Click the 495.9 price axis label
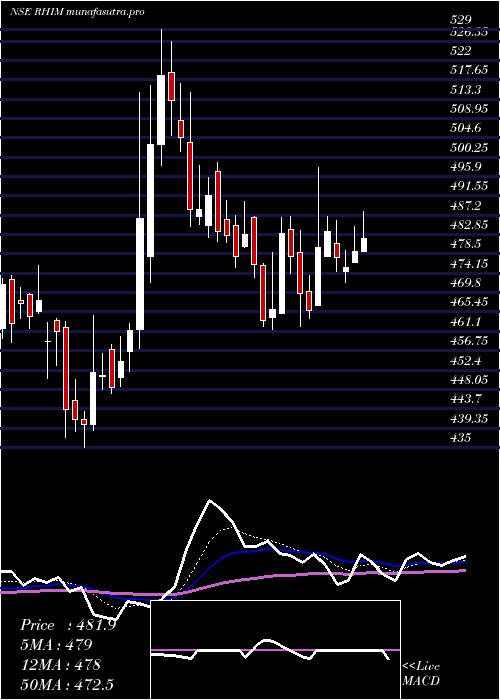The width and height of the screenshot is (500, 700). pyautogui.click(x=466, y=167)
